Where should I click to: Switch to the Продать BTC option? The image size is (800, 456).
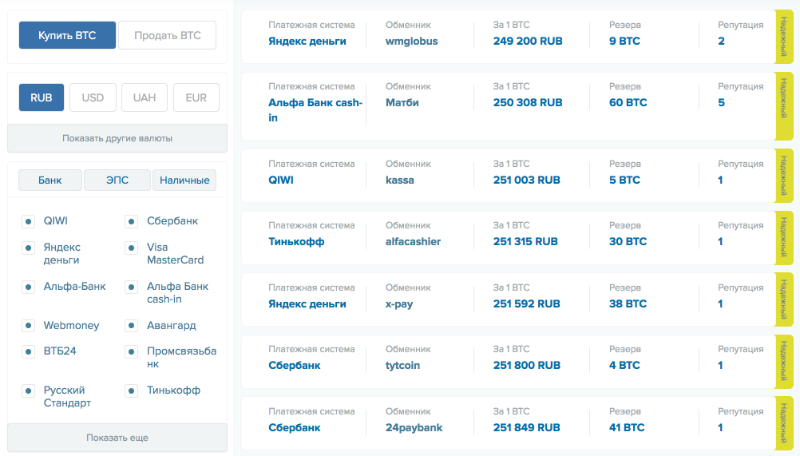167,36
